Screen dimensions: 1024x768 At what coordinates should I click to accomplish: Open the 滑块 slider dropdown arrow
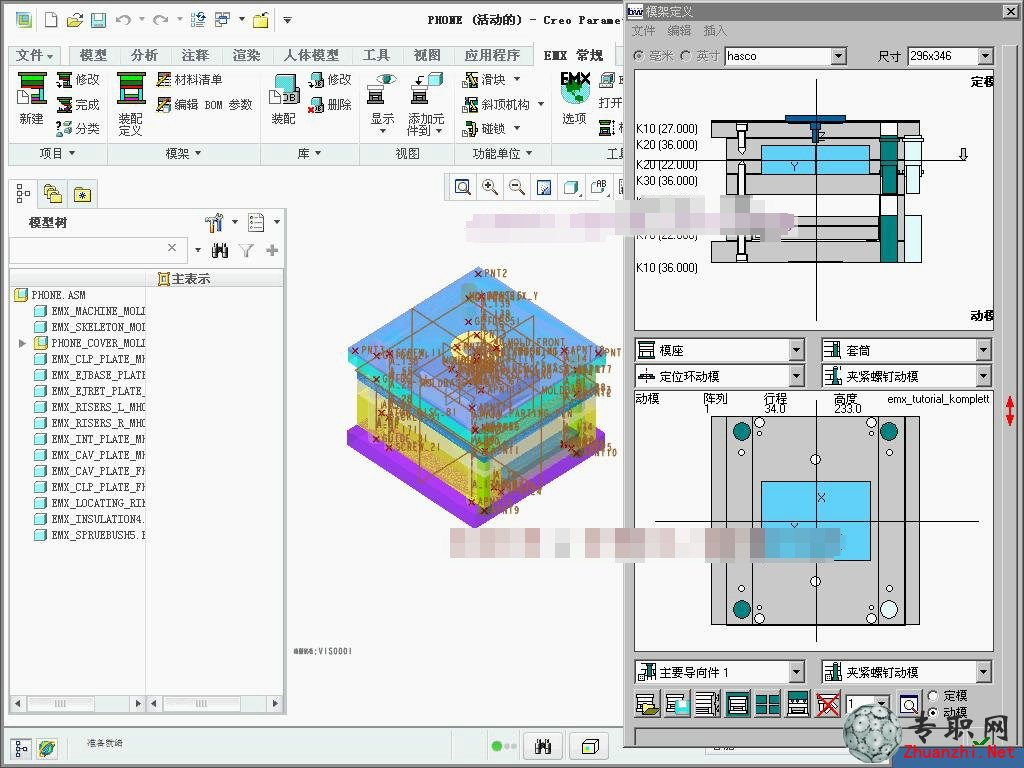coord(517,80)
